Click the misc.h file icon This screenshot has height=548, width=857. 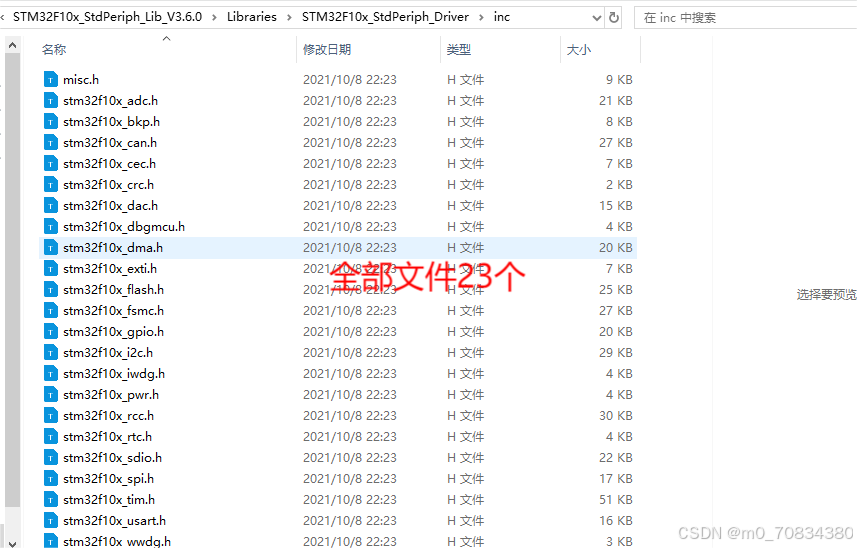50,80
